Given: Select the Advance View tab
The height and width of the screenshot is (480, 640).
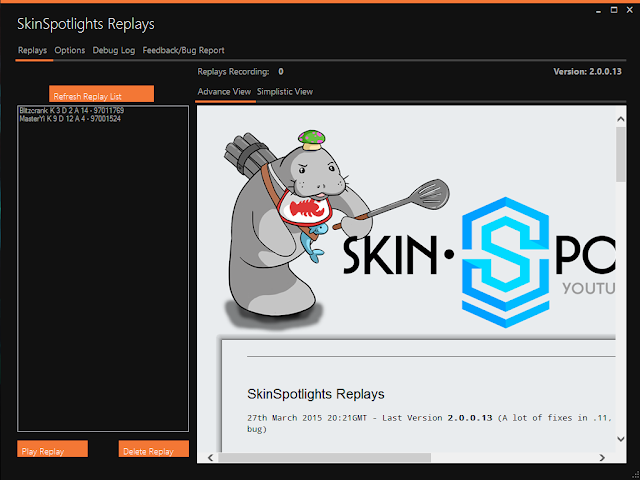Looking at the screenshot, I should click(224, 92).
